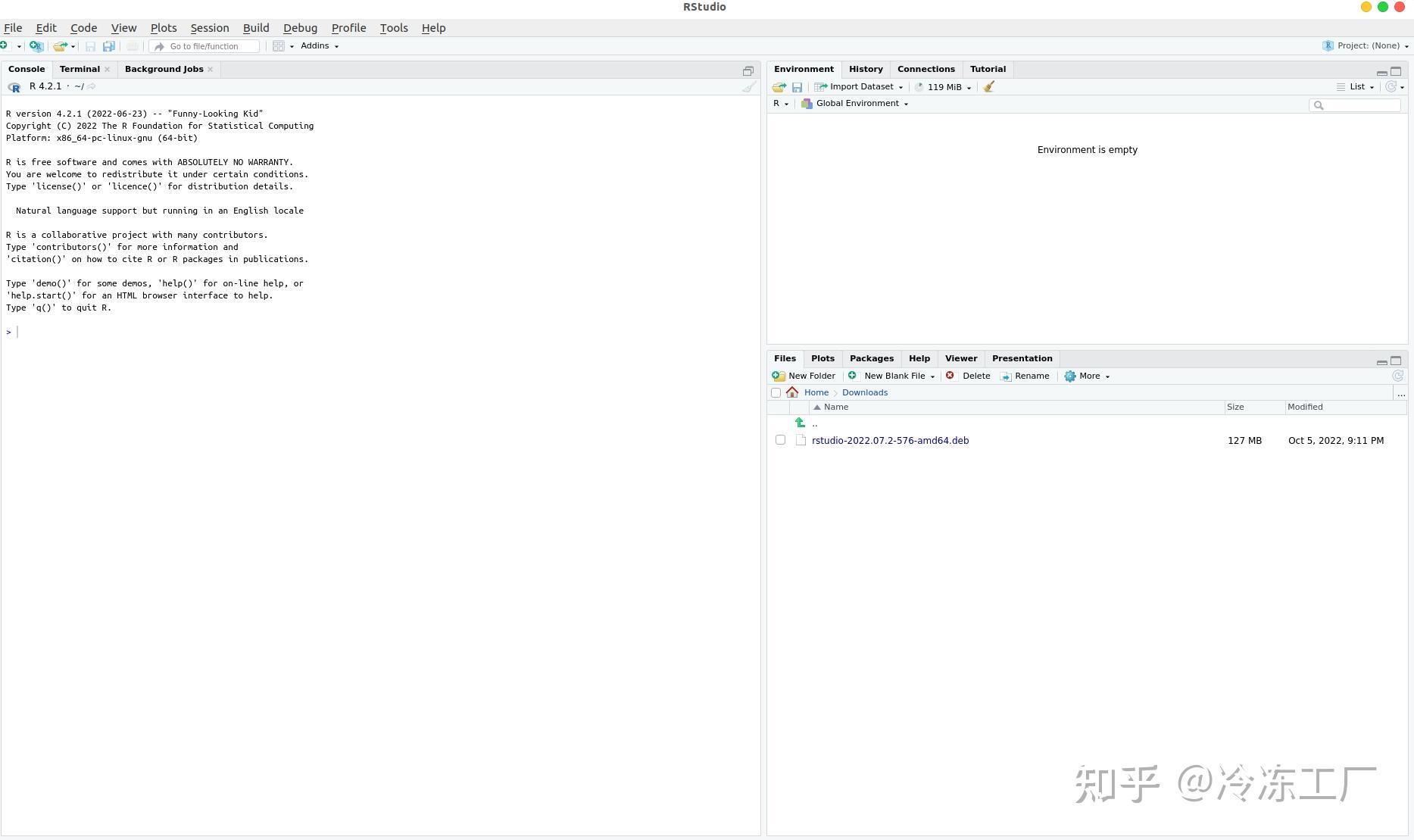Open the Import Dataset dropdown
This screenshot has width=1414, height=840.
(x=859, y=87)
